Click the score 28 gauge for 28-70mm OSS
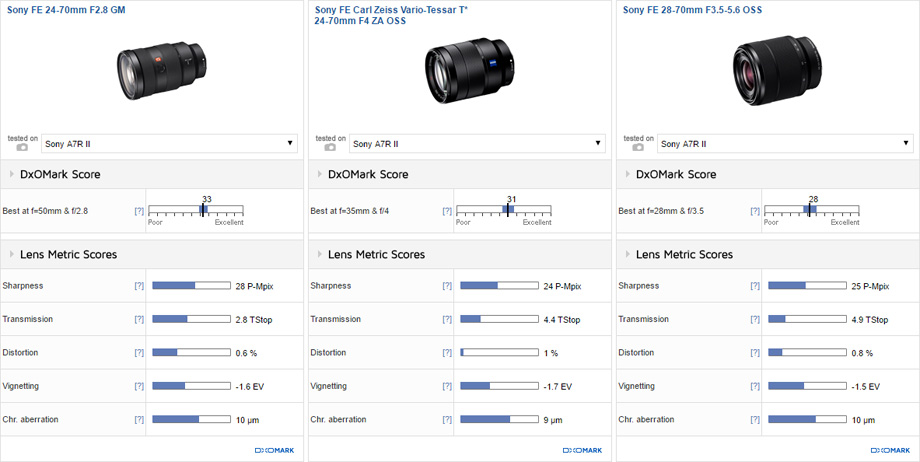This screenshot has height=462, width=920. click(811, 210)
